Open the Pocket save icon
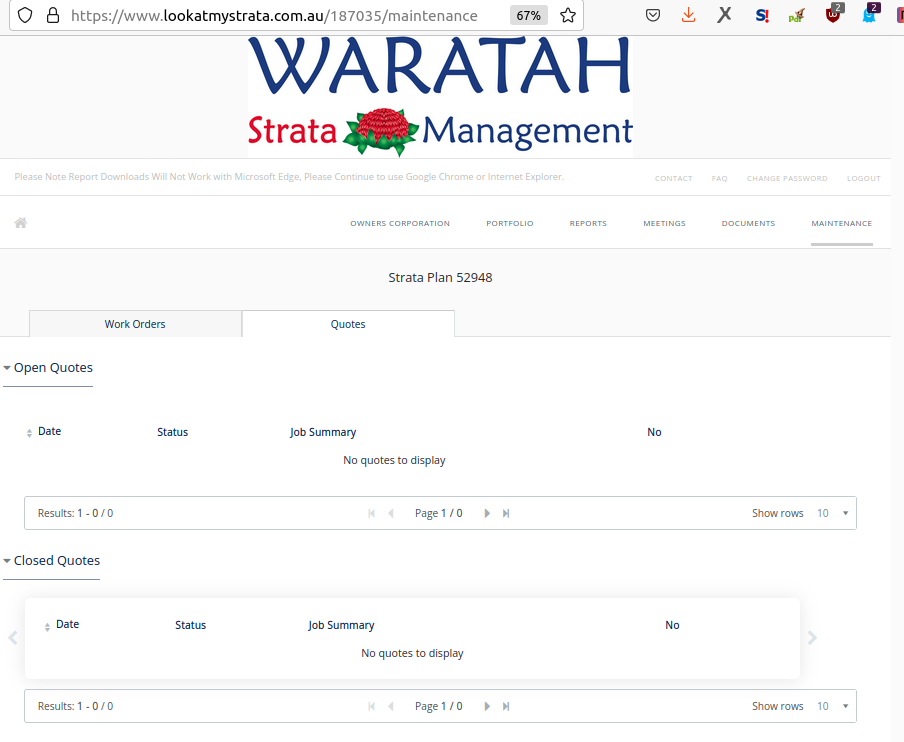The height and width of the screenshot is (742, 904). [653, 15]
